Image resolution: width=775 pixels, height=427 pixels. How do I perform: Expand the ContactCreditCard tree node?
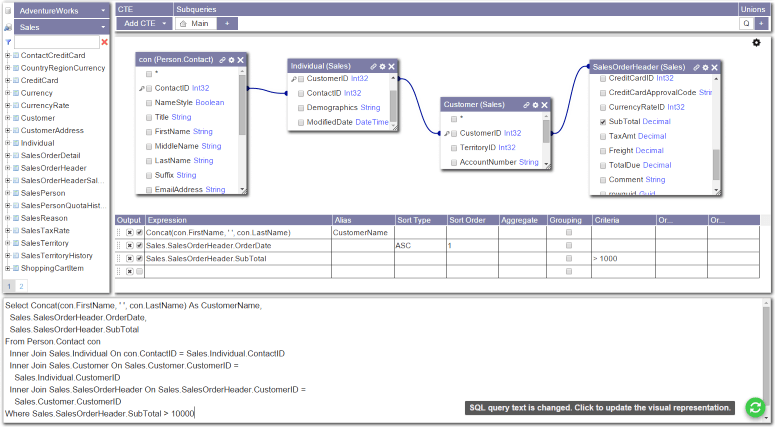(x=7, y=55)
